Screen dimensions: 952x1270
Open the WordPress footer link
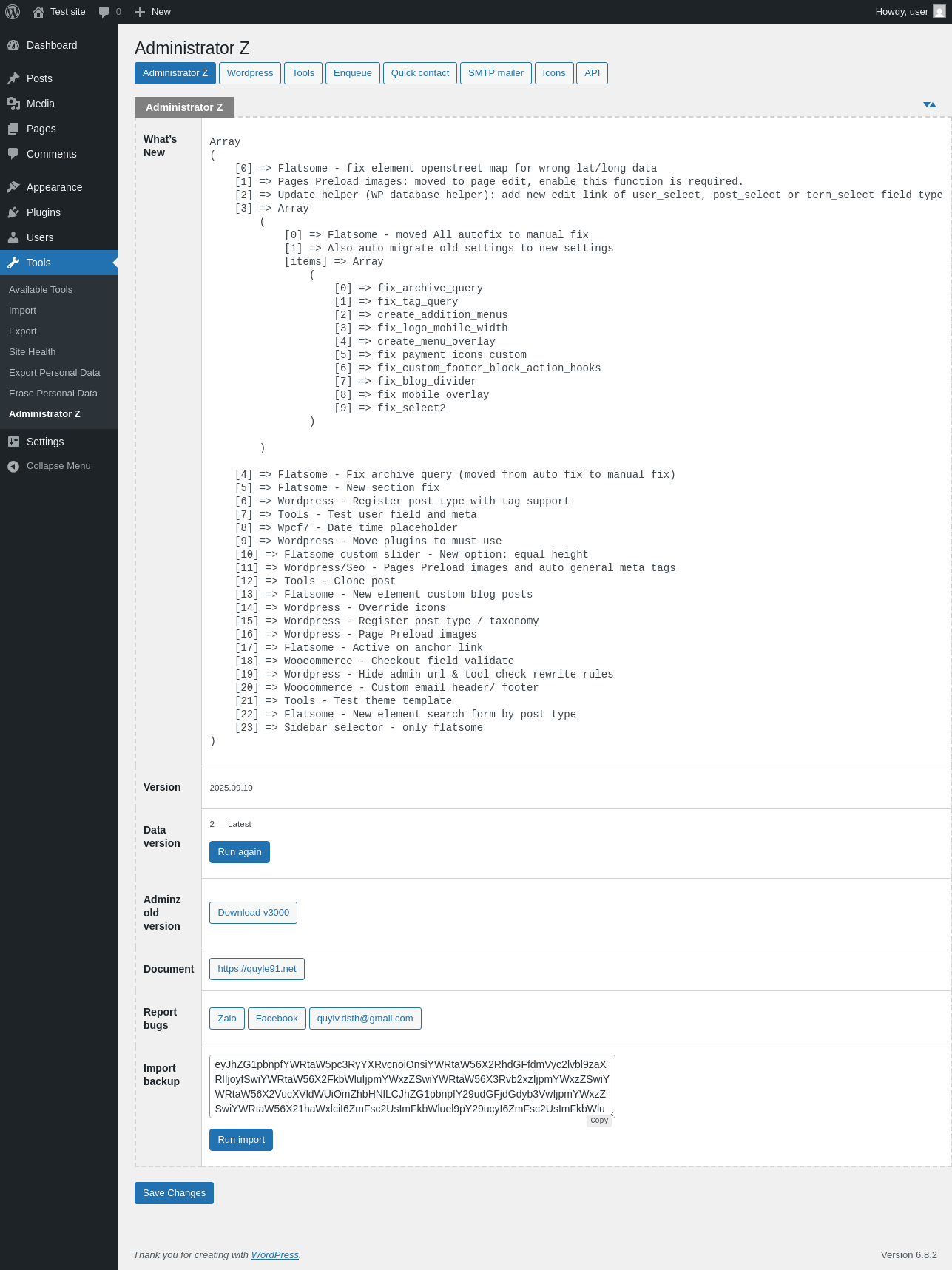click(275, 1255)
